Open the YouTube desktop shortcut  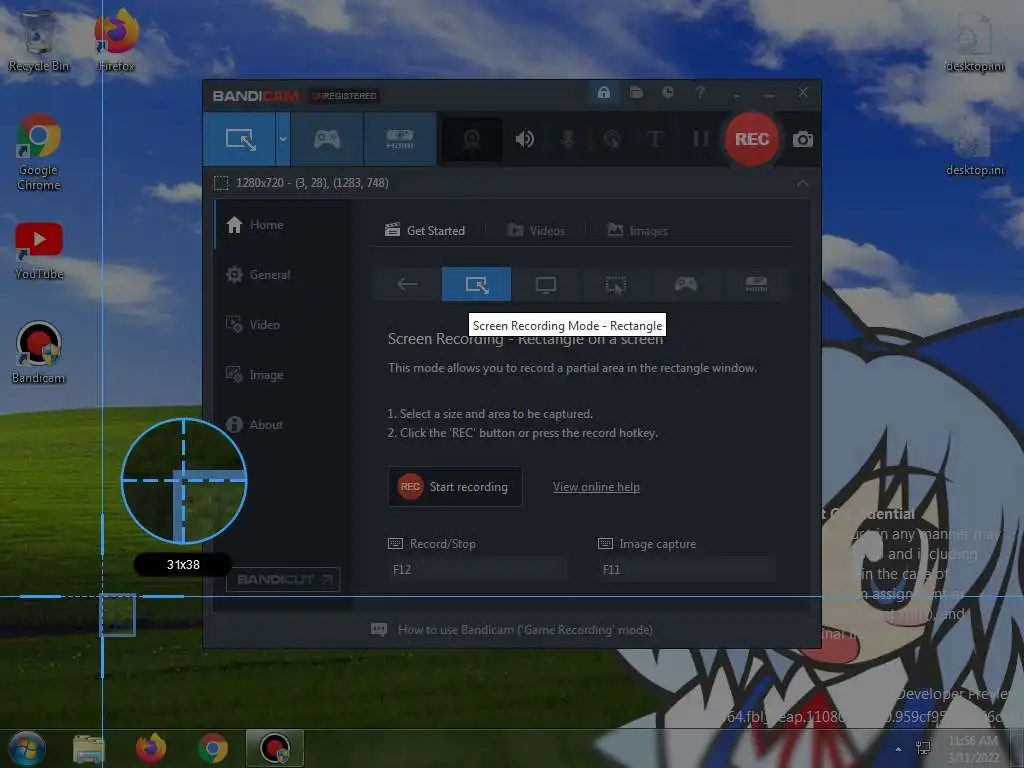pyautogui.click(x=39, y=251)
